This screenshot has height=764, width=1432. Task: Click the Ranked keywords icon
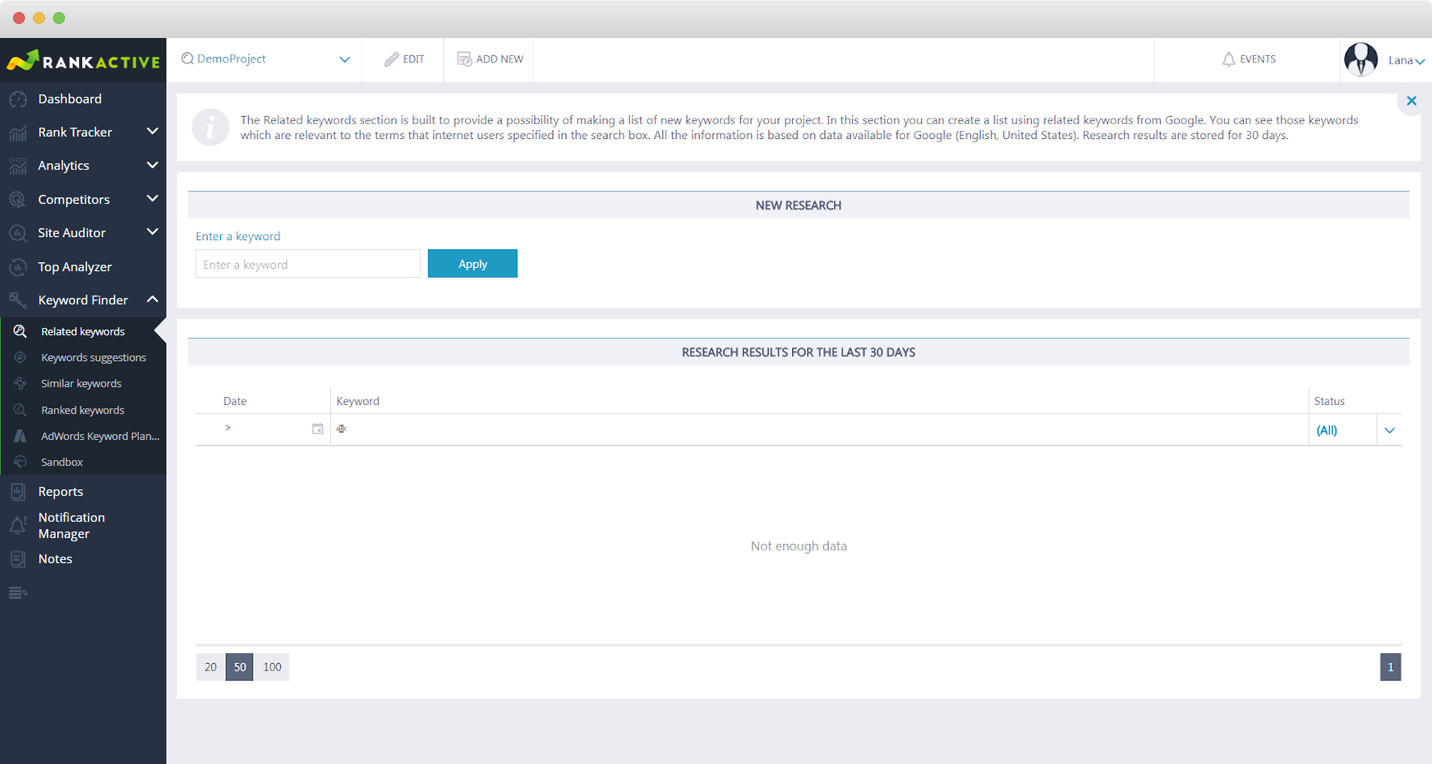[20, 410]
